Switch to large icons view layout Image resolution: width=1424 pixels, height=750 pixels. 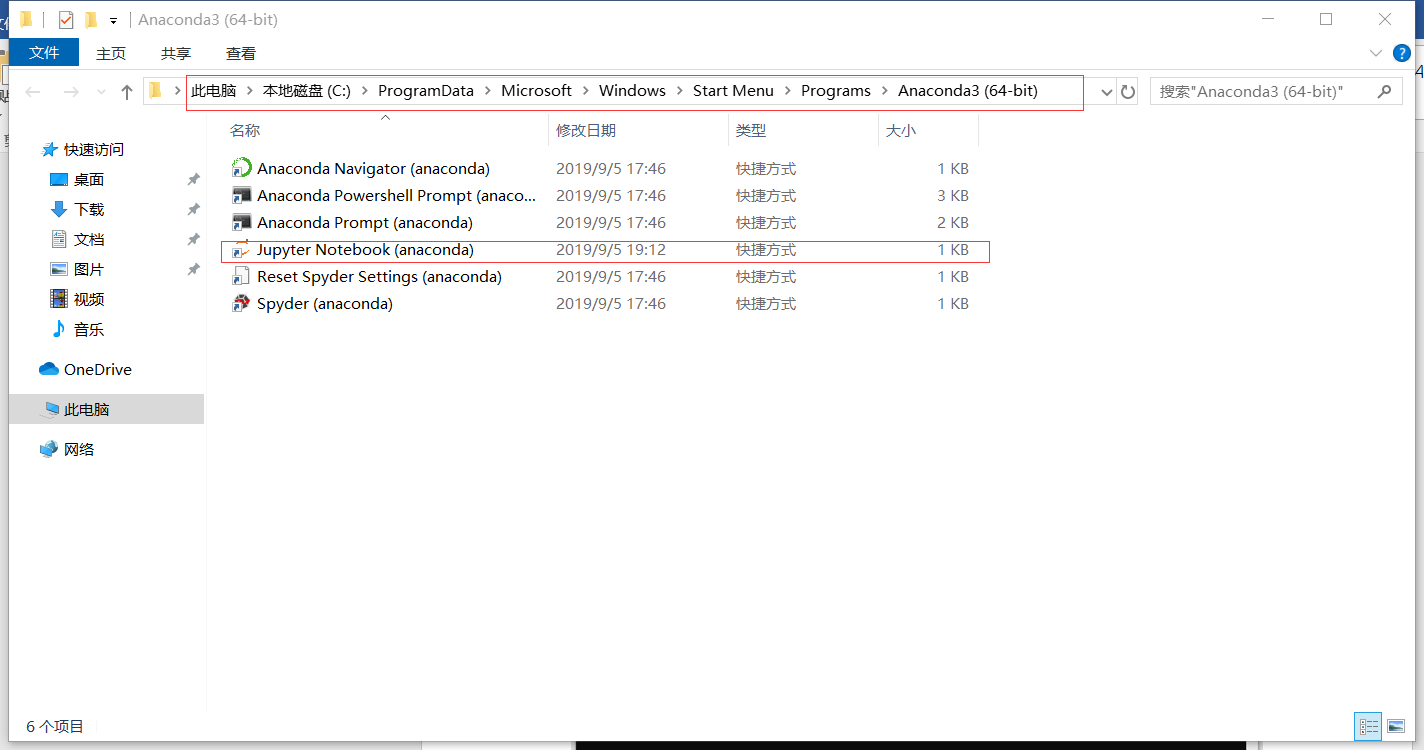pos(1395,727)
